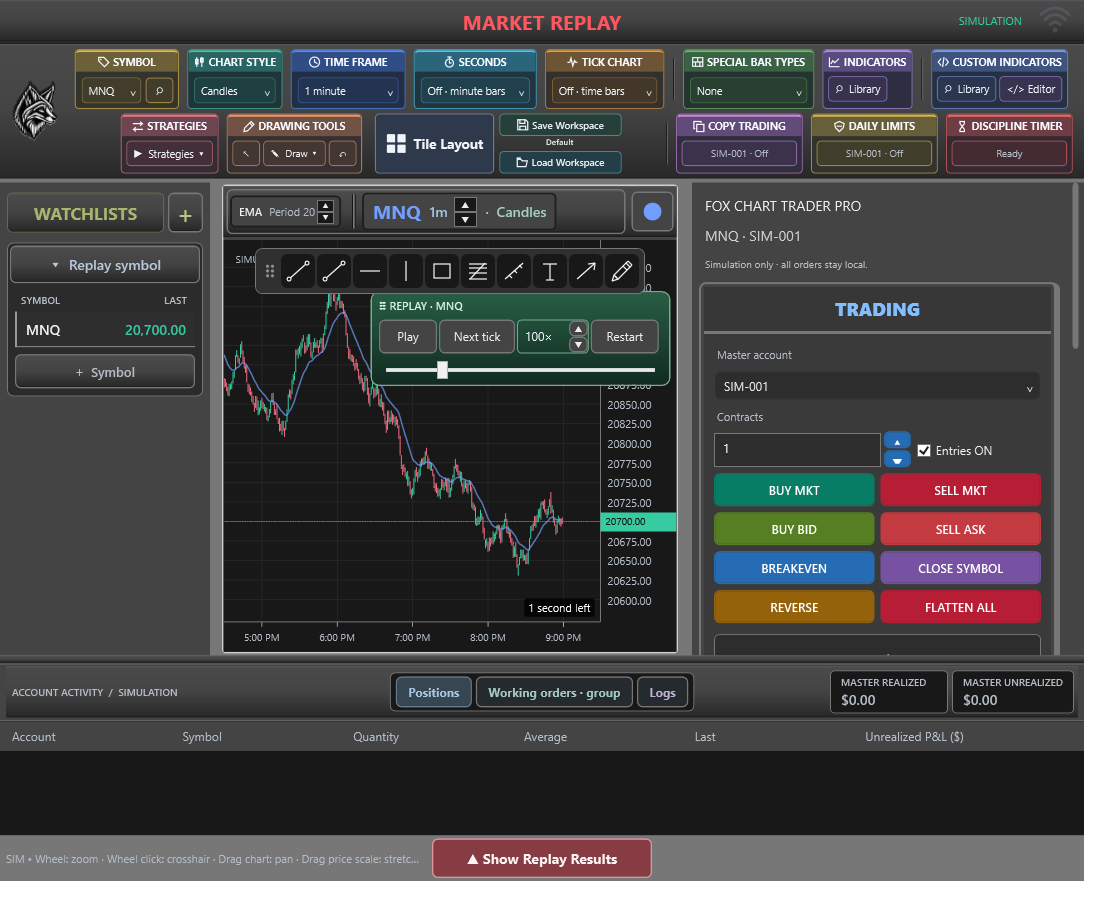Switch to the Positions tab
The height and width of the screenshot is (920, 1100).
pyautogui.click(x=434, y=693)
